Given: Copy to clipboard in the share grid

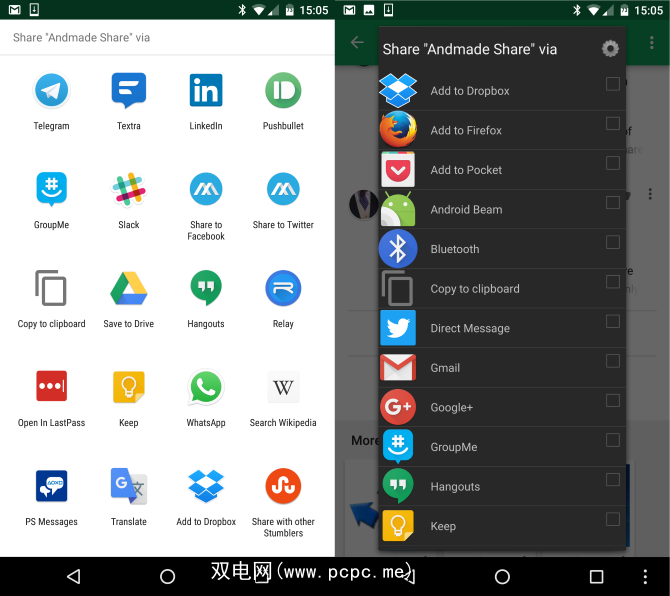Looking at the screenshot, I should click(x=51, y=288).
